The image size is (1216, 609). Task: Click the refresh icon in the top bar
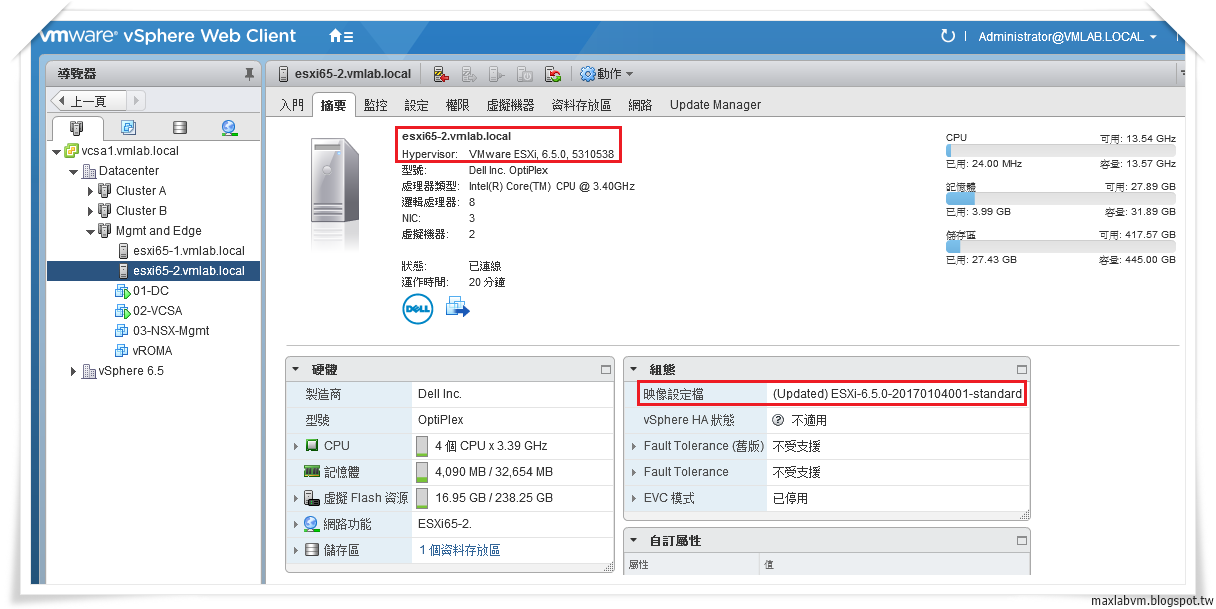click(947, 36)
